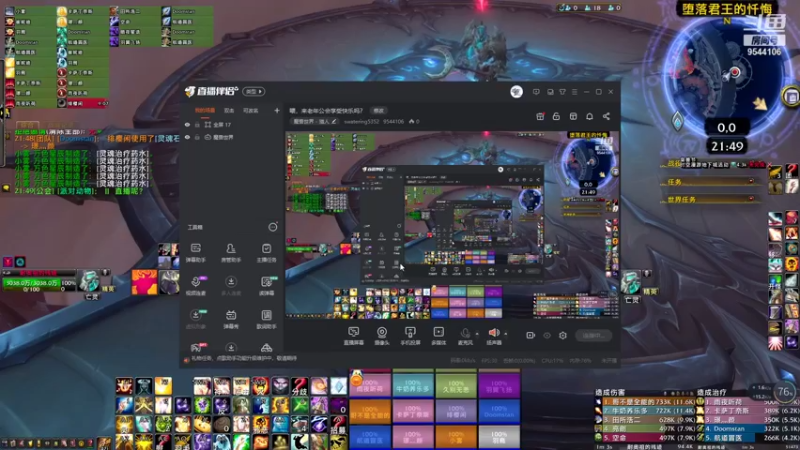Select the 造成伤害 meter header

coord(610,392)
